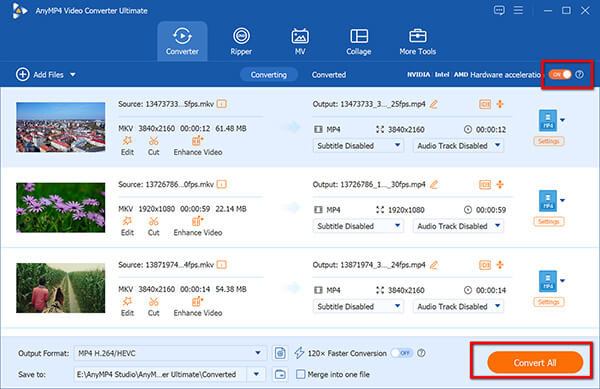Viewport: 600px width, 389px height.
Task: Click the Convert All button
Action: (x=535, y=362)
